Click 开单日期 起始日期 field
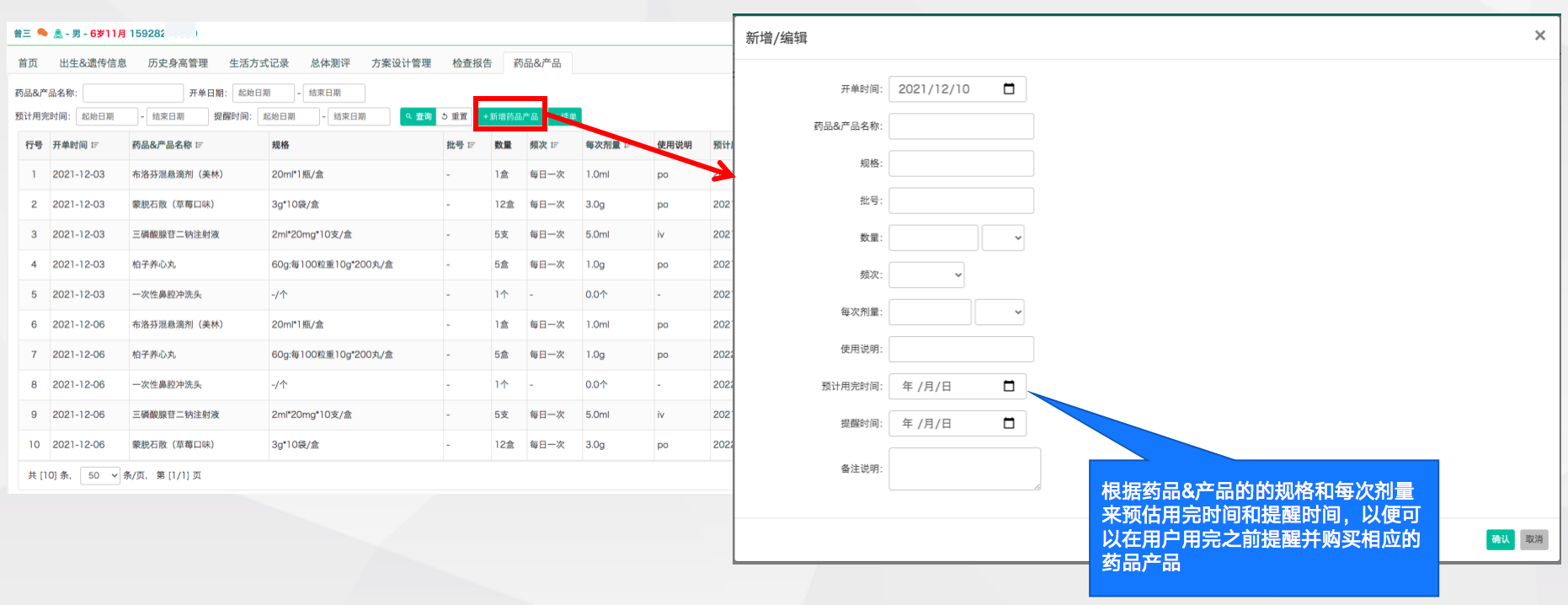This screenshot has width=1568, height=605. [264, 93]
